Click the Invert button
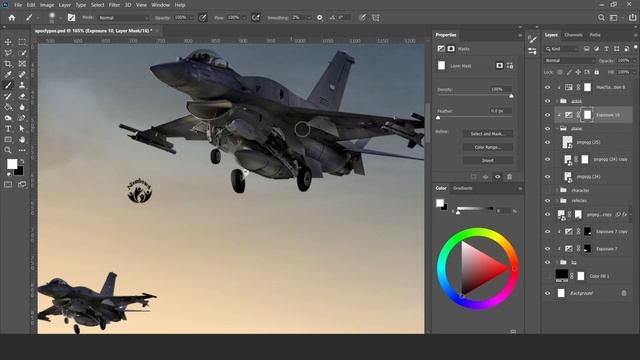The width and height of the screenshot is (640, 360). click(x=488, y=160)
